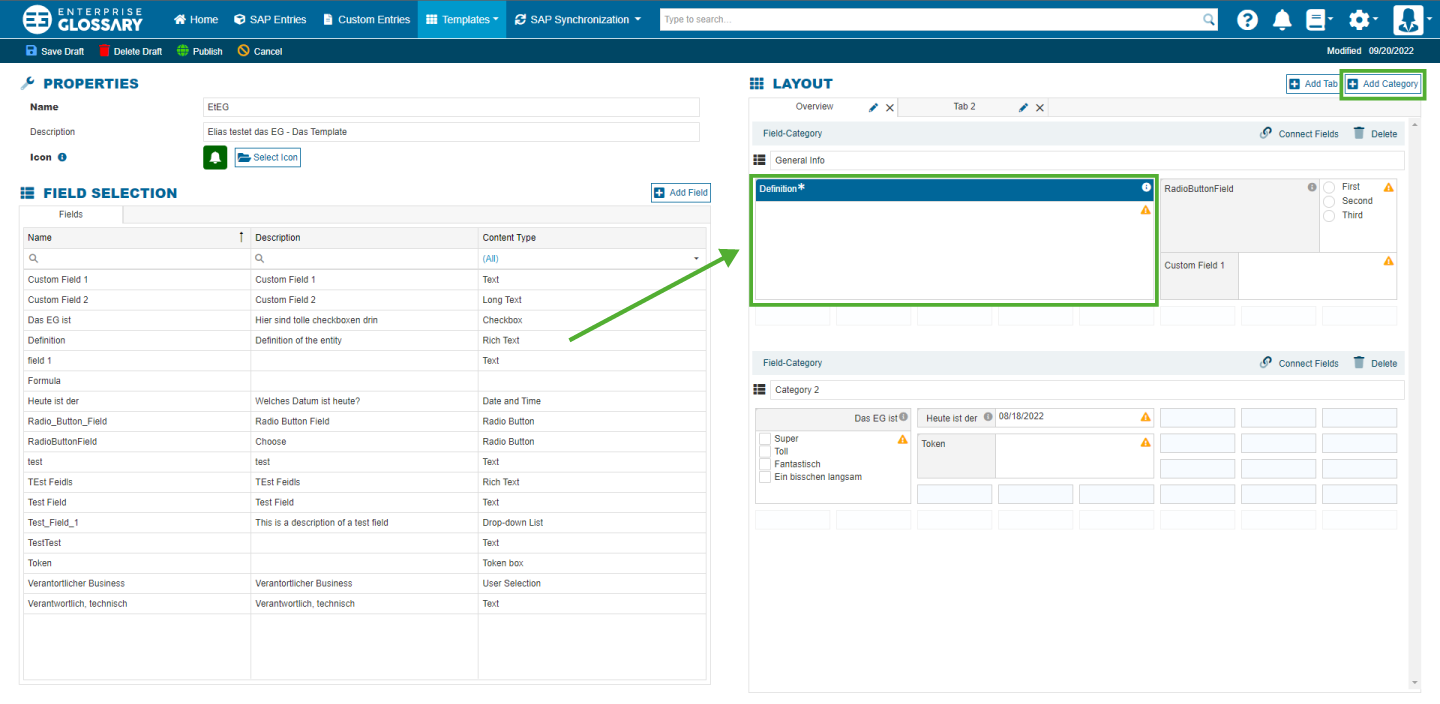1440x704 pixels.
Task: Expand the SAP Synchronization dropdown
Action: (x=578, y=19)
